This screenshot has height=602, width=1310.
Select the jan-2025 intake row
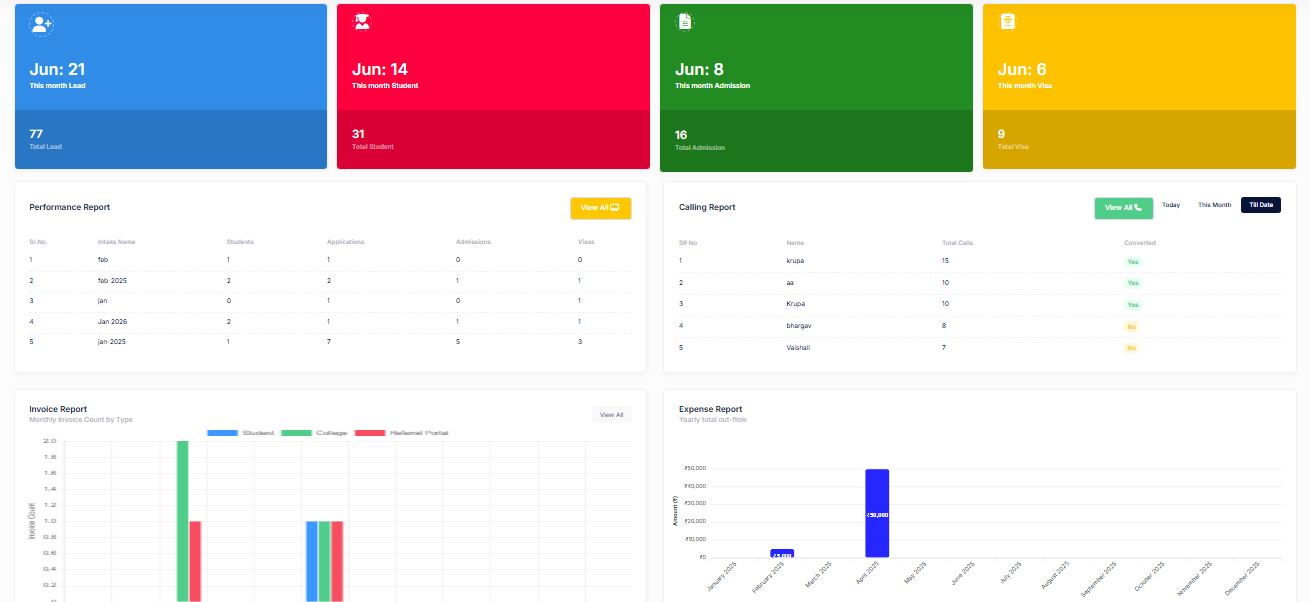pyautogui.click(x=110, y=342)
